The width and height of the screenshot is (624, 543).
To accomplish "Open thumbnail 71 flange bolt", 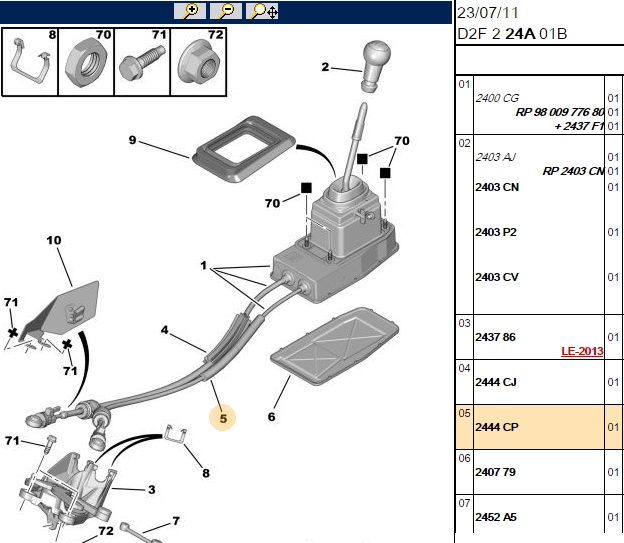I will (142, 62).
